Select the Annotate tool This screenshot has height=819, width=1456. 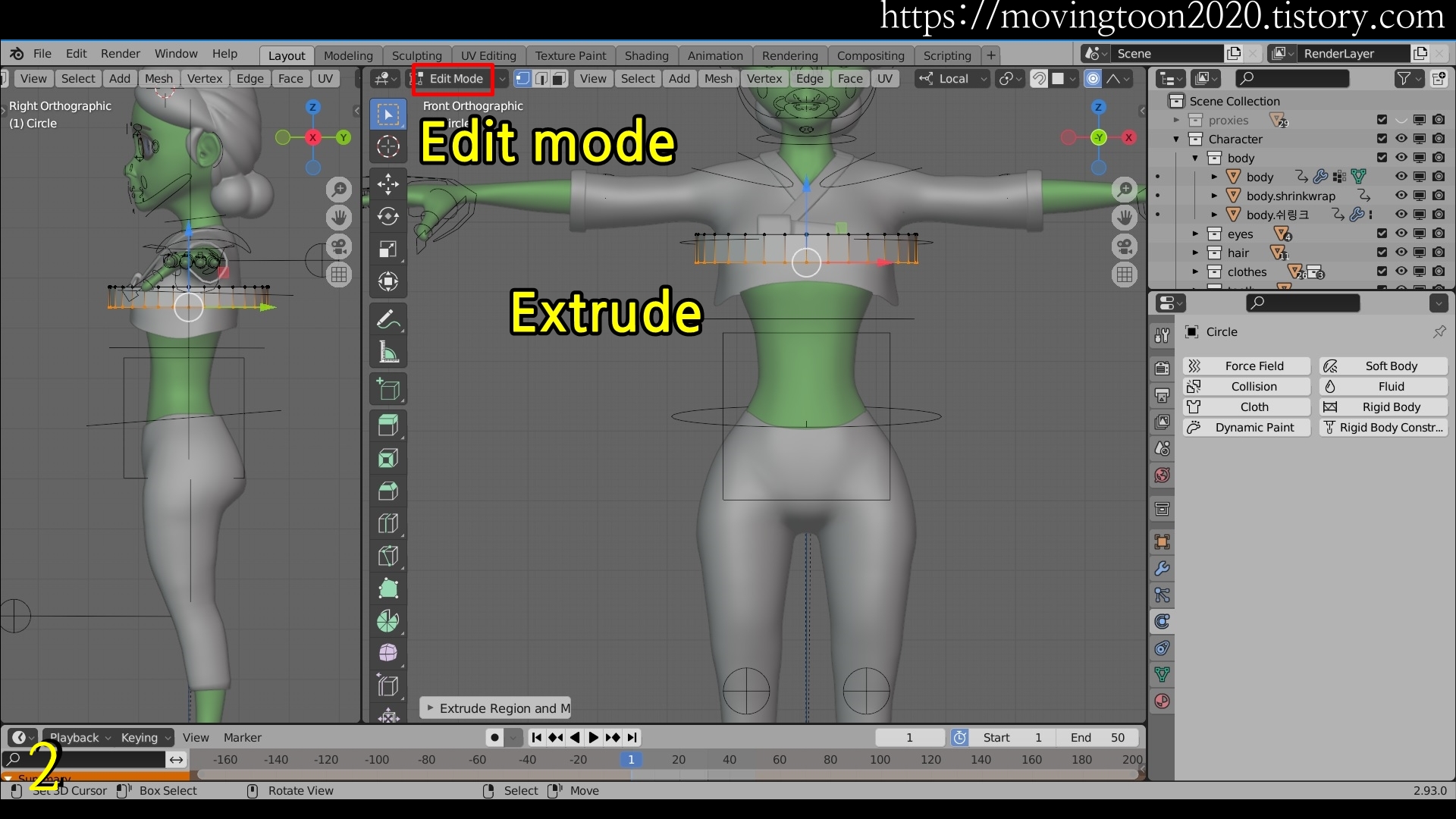(388, 319)
